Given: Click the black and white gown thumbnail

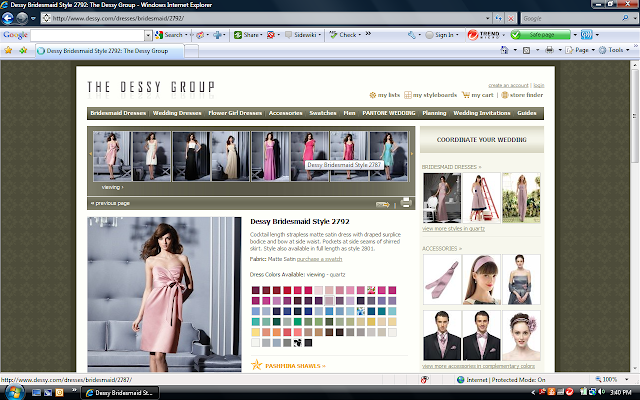Looking at the screenshot, I should 191,156.
